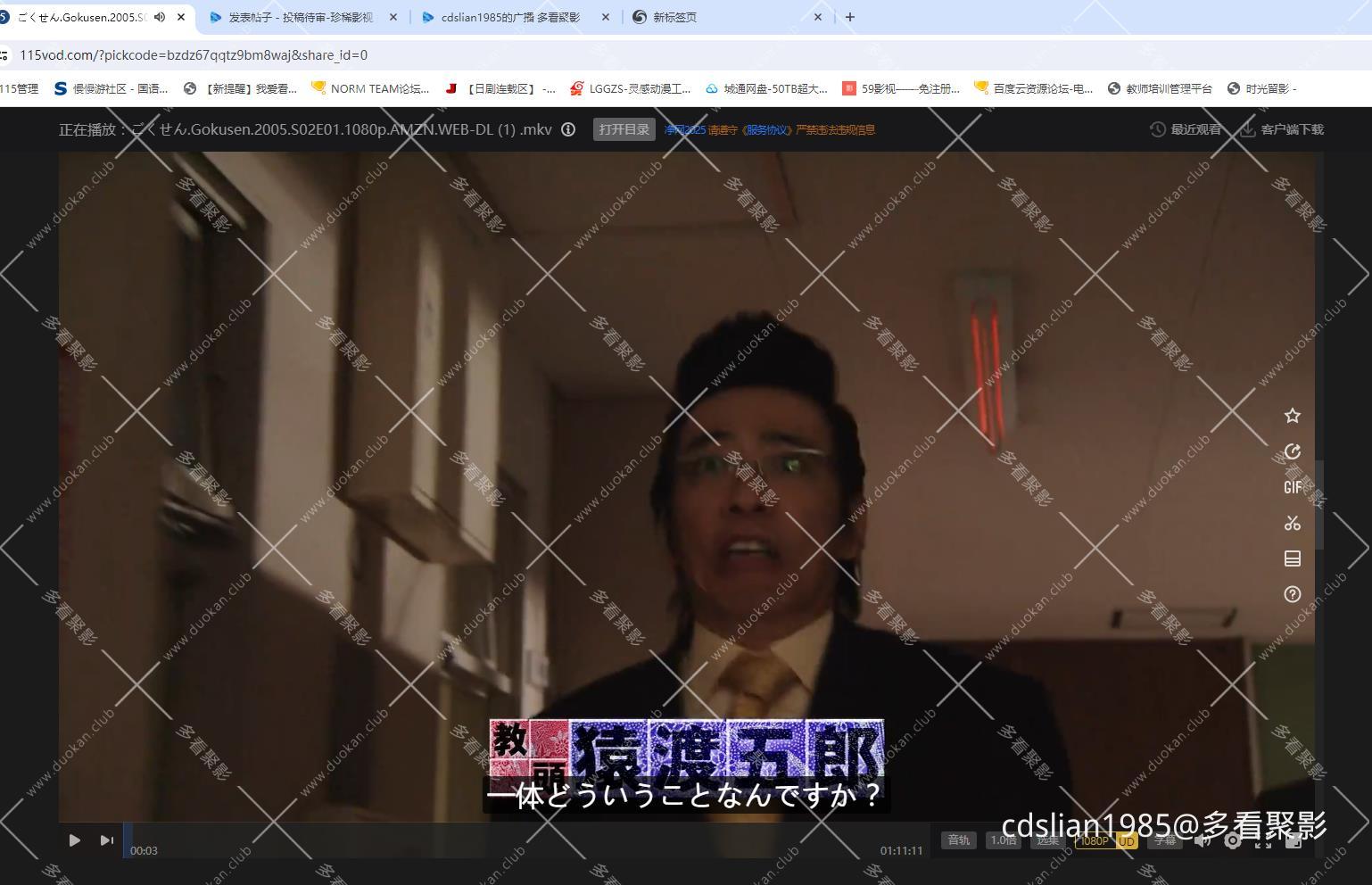Viewport: 1372px width, 885px height.
Task: Click the 打开目录 button
Action: pos(623,128)
